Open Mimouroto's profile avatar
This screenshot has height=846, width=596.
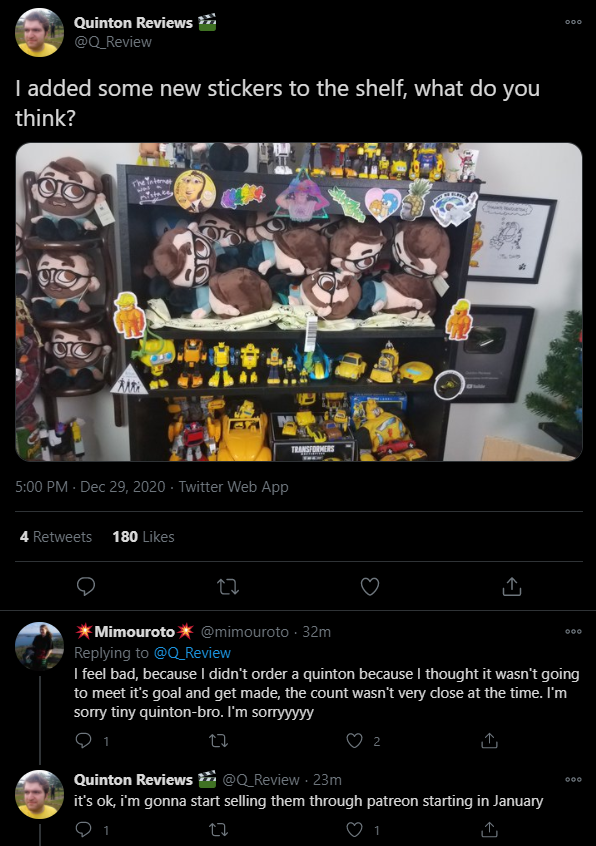click(39, 646)
